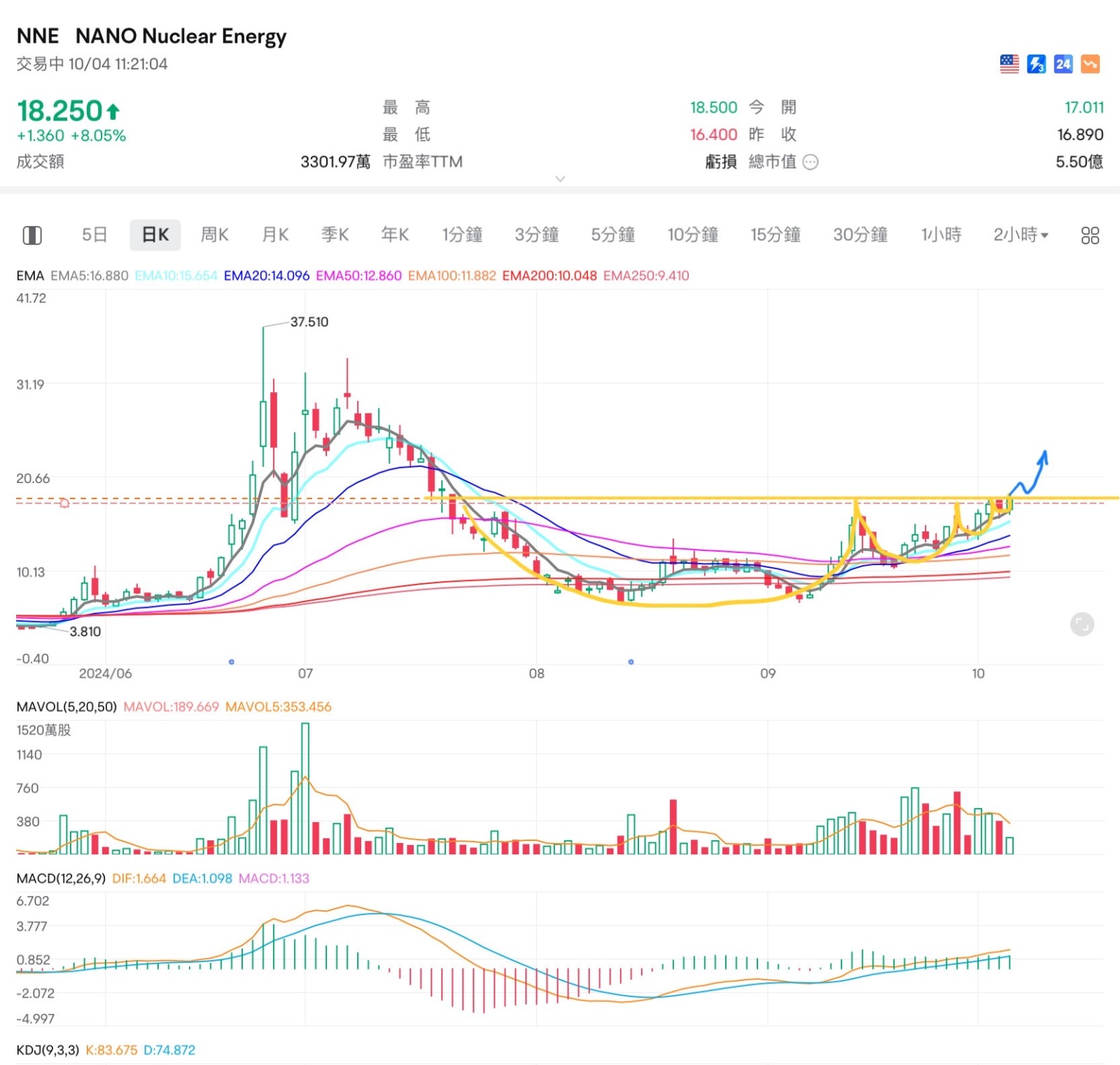
Task: Click the fullscreen expand chart button
Action: pos(1082,624)
